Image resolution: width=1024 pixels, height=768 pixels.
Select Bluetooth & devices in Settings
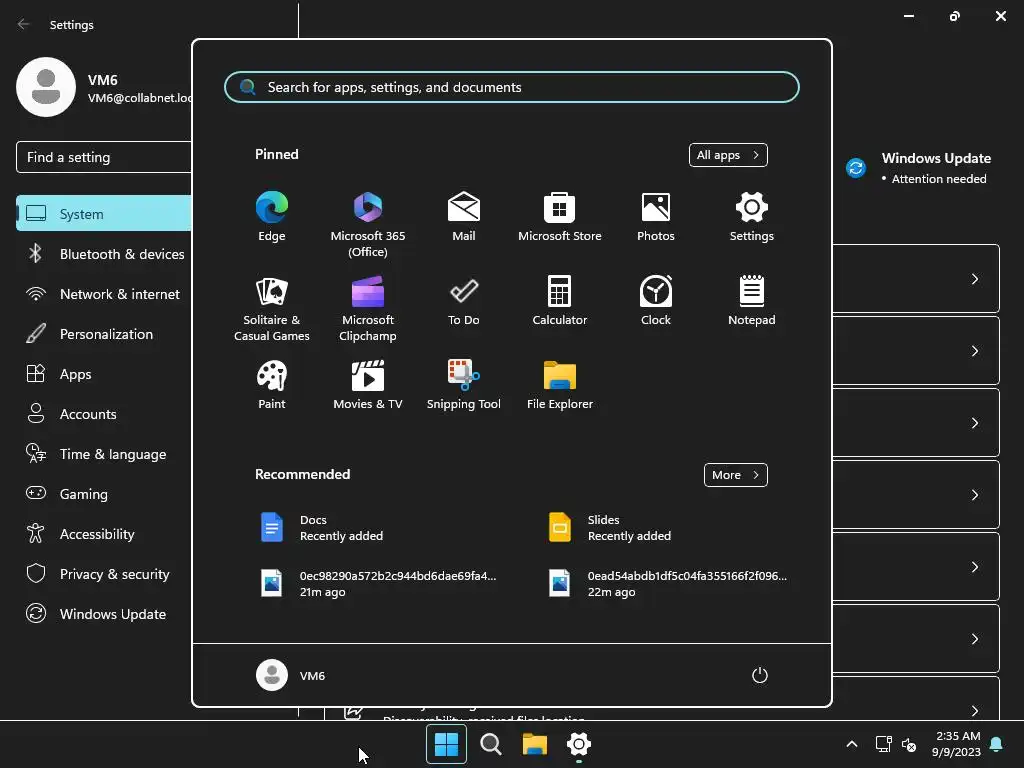click(104, 254)
